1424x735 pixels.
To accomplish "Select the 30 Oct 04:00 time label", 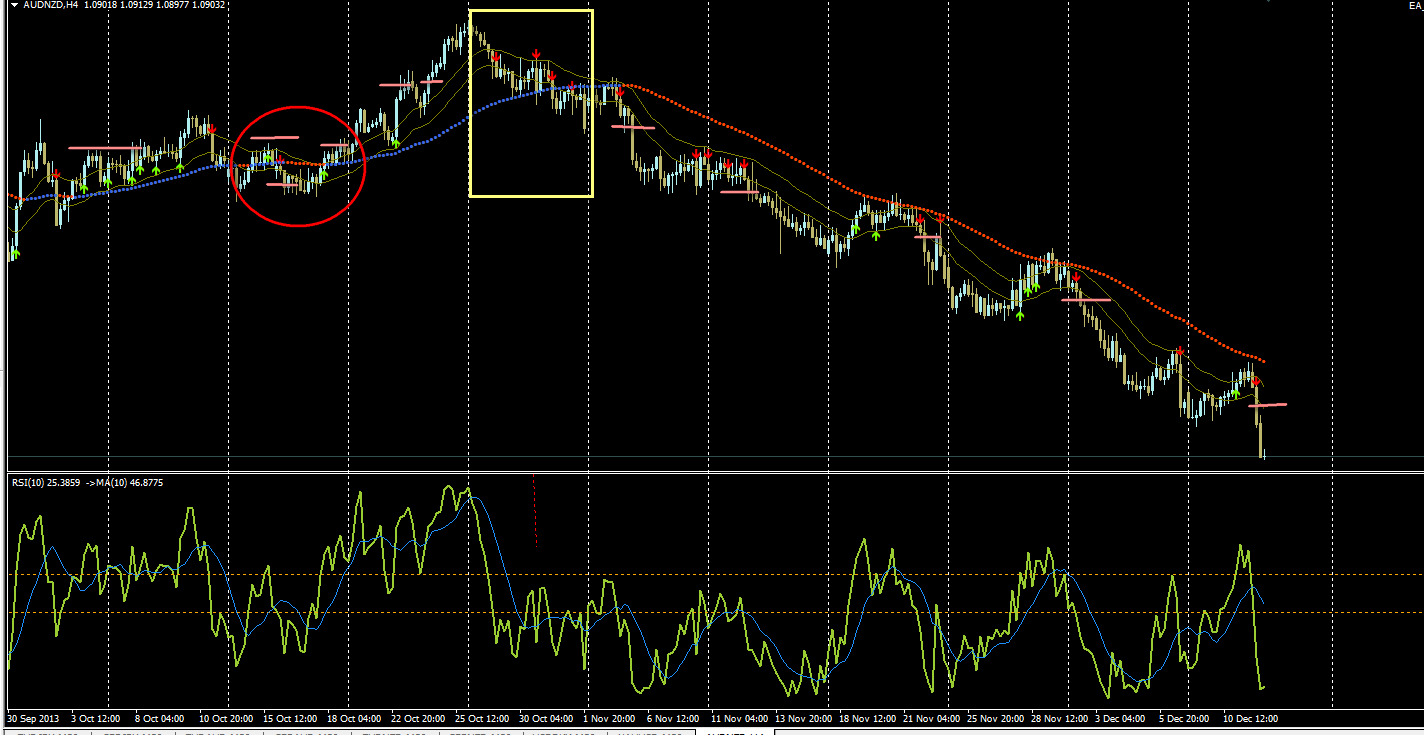I will 546,718.
